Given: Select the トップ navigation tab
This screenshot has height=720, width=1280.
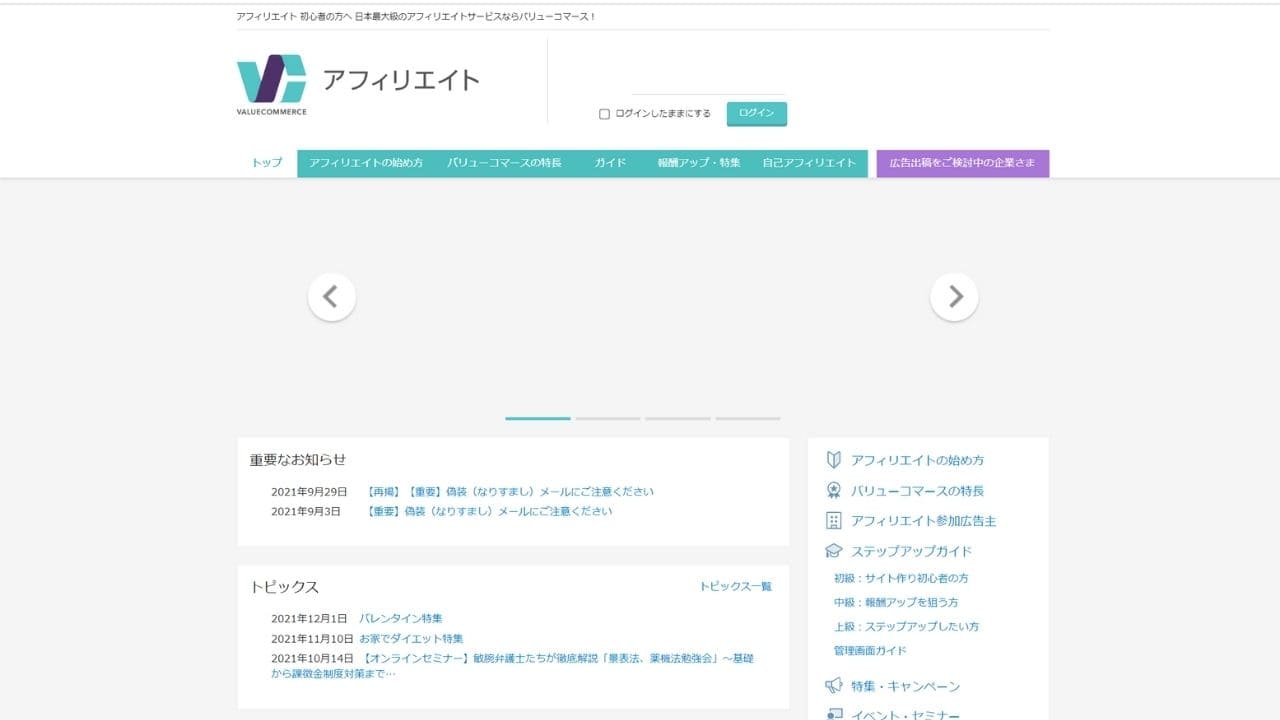Looking at the screenshot, I should tap(267, 163).
